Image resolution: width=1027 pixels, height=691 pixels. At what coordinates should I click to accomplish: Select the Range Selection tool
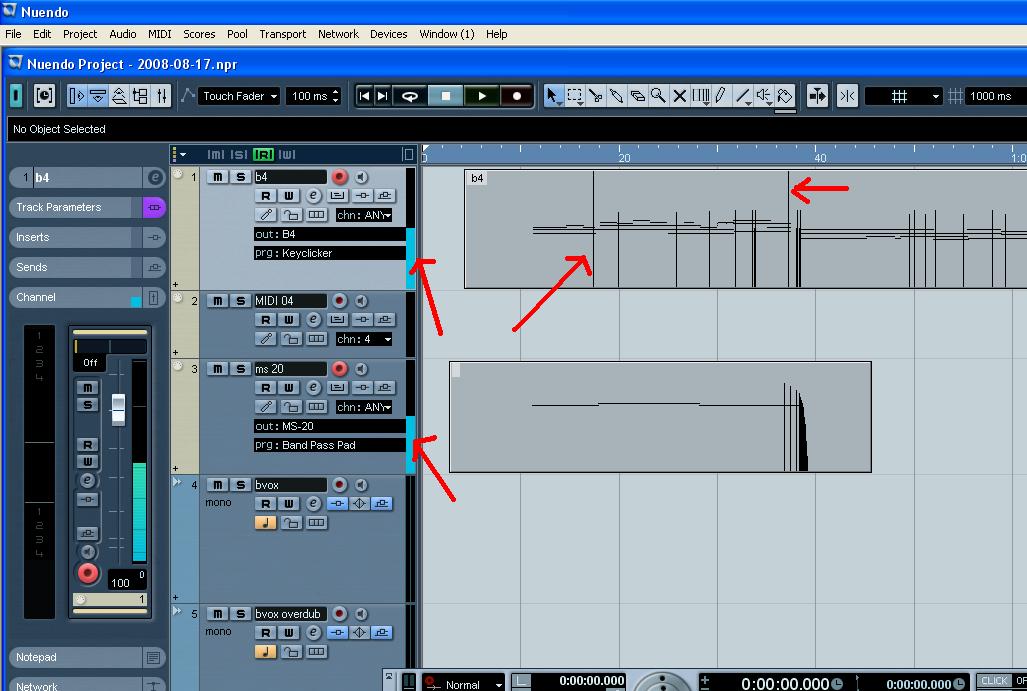575,96
